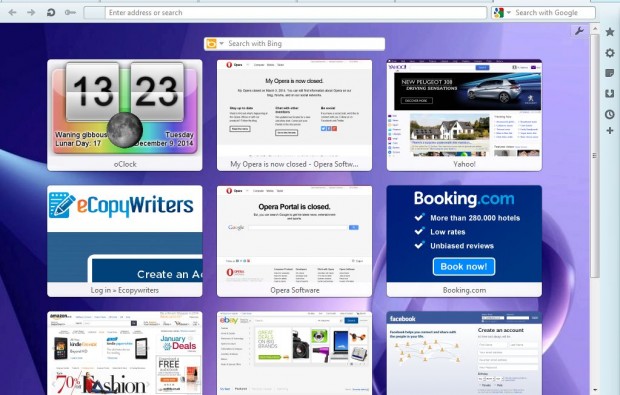Reload the page with the refresh icon
Viewport: 620px width, 395px height.
point(51,13)
